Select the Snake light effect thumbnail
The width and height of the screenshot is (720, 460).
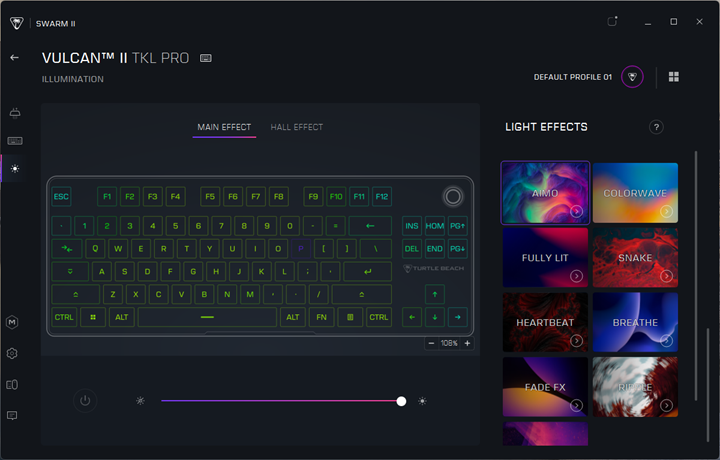point(635,258)
